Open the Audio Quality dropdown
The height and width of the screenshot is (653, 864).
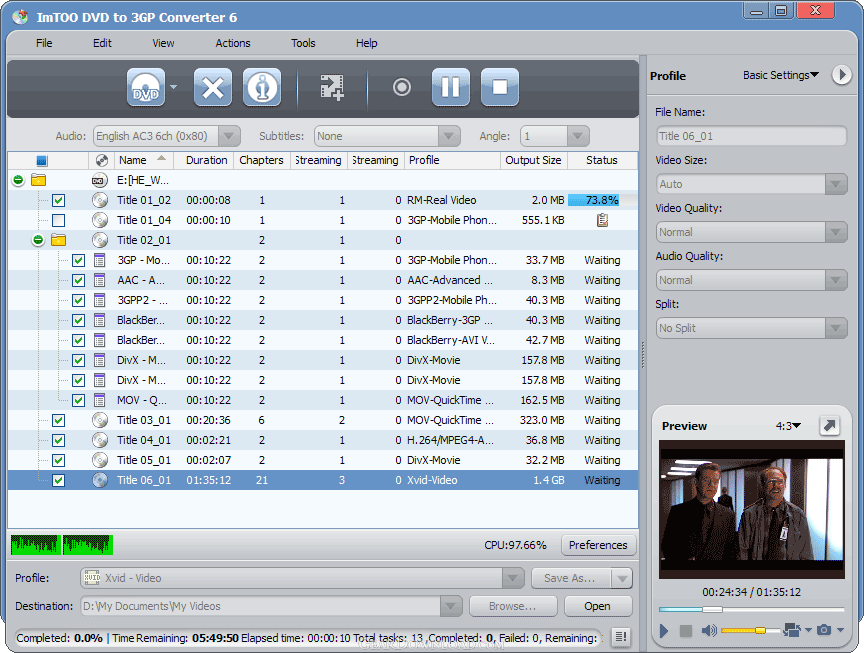coord(751,280)
